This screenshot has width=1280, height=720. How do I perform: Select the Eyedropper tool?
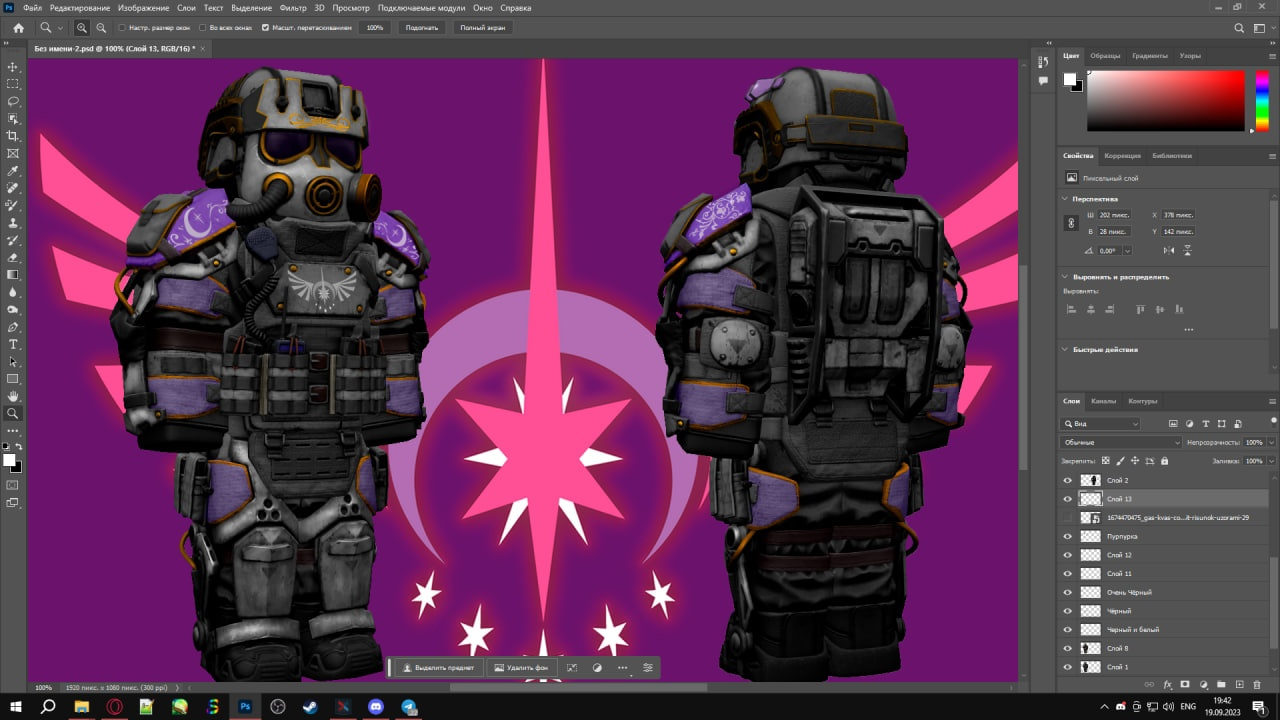click(x=13, y=171)
